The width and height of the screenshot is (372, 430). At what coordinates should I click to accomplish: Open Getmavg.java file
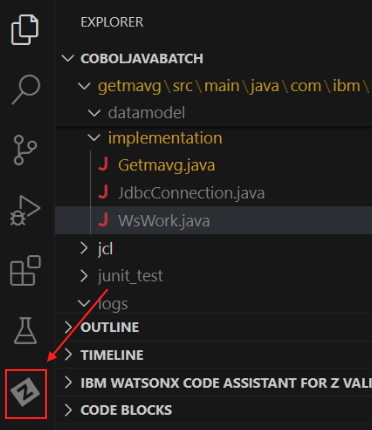[x=166, y=165]
